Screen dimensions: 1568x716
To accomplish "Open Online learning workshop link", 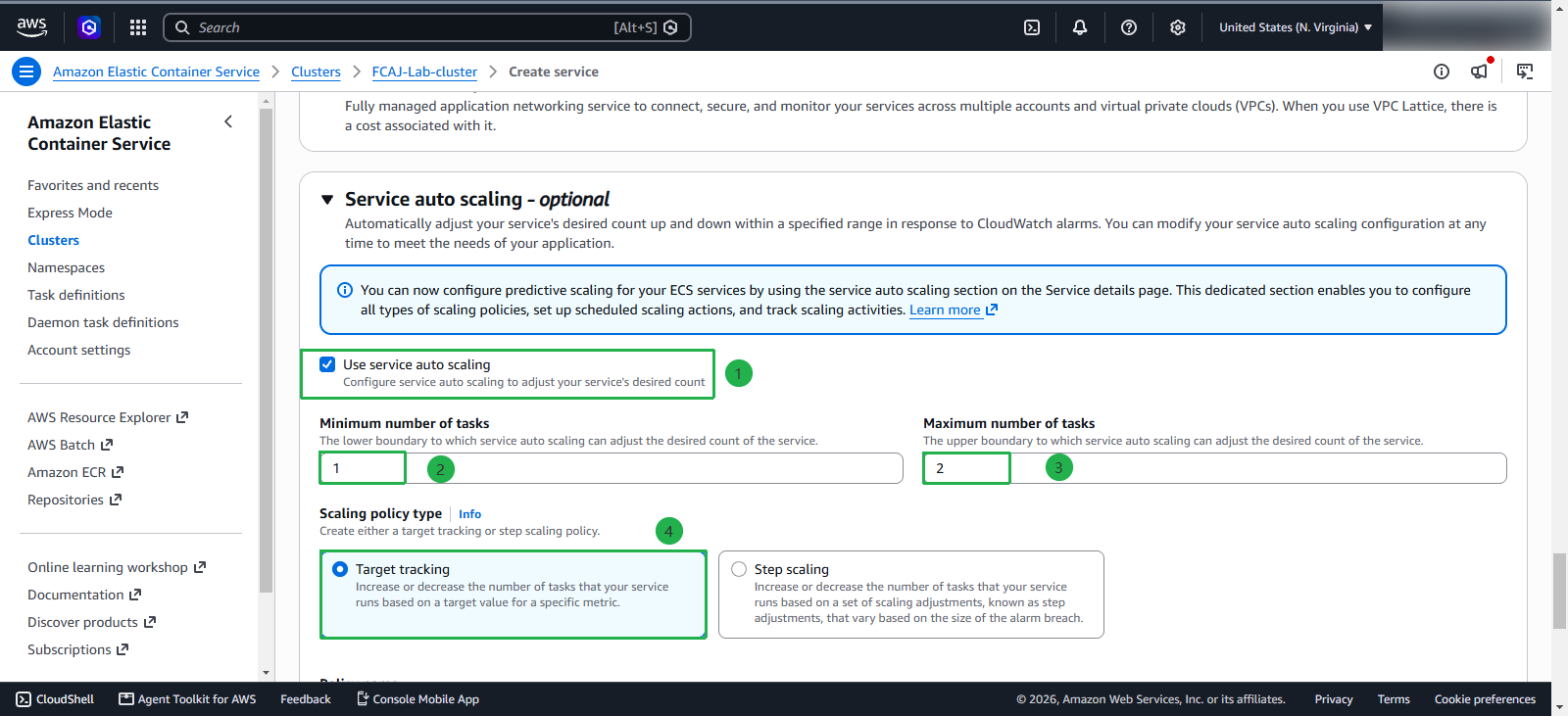I will tap(117, 567).
